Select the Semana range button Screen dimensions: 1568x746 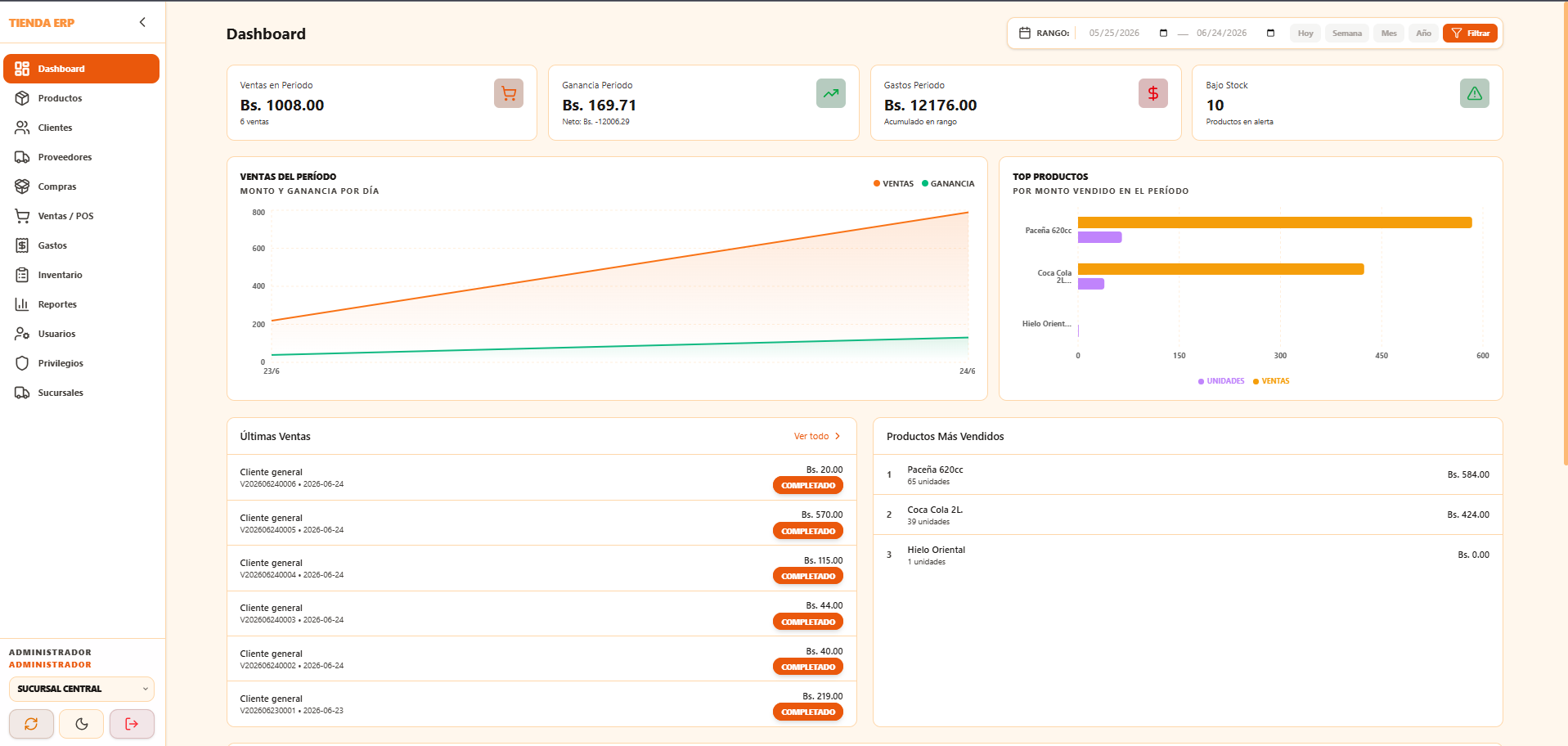pyautogui.click(x=1347, y=34)
